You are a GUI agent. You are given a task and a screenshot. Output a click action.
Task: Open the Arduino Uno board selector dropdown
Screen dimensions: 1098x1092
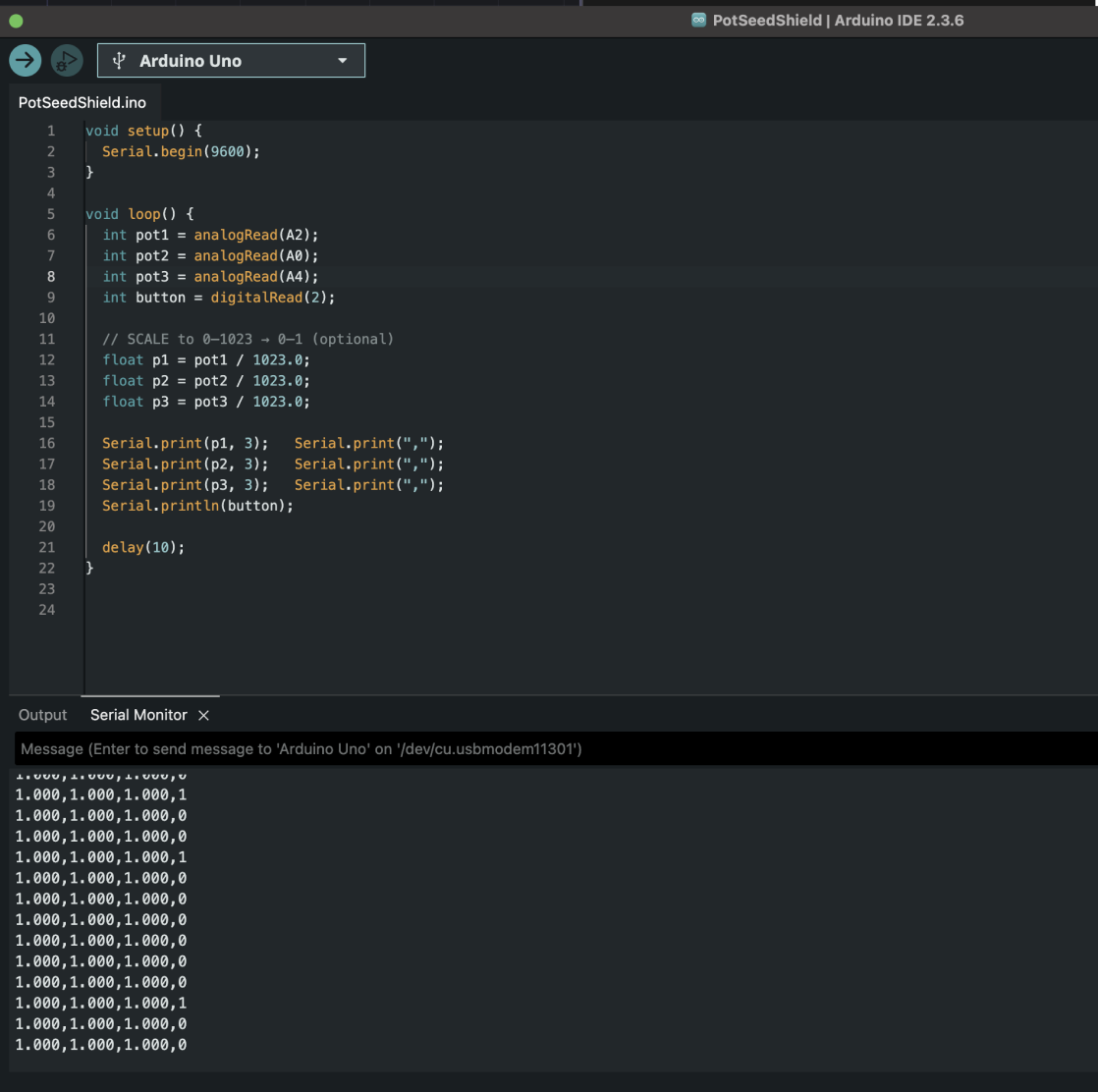click(x=231, y=60)
